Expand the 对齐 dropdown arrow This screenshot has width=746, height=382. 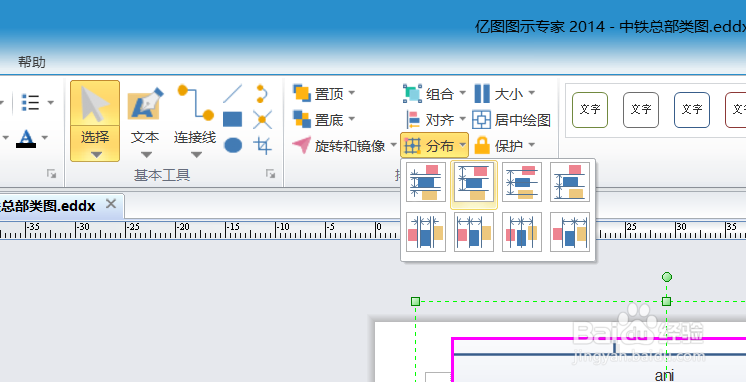(462, 119)
